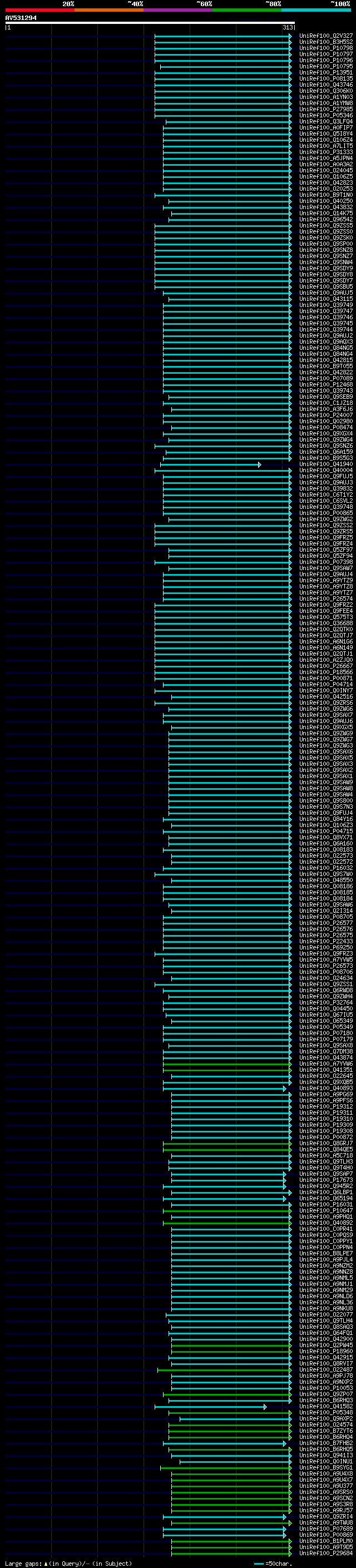
Task: Select hit UniRef100_P13951
Action: (x=326, y=72)
